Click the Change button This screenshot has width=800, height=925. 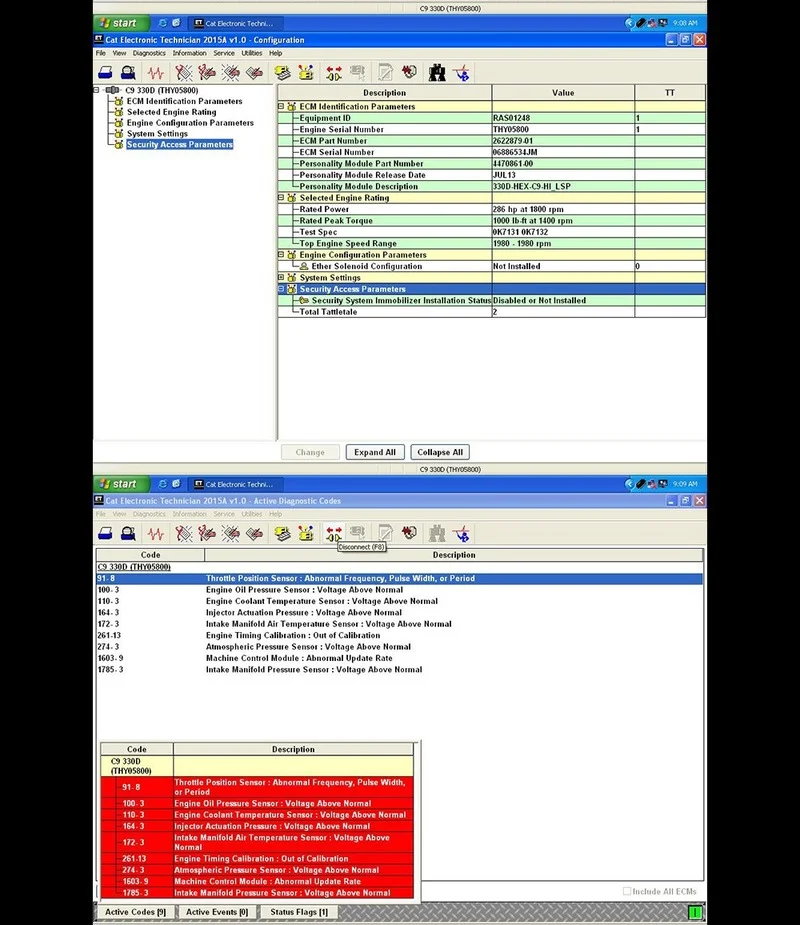pos(310,452)
